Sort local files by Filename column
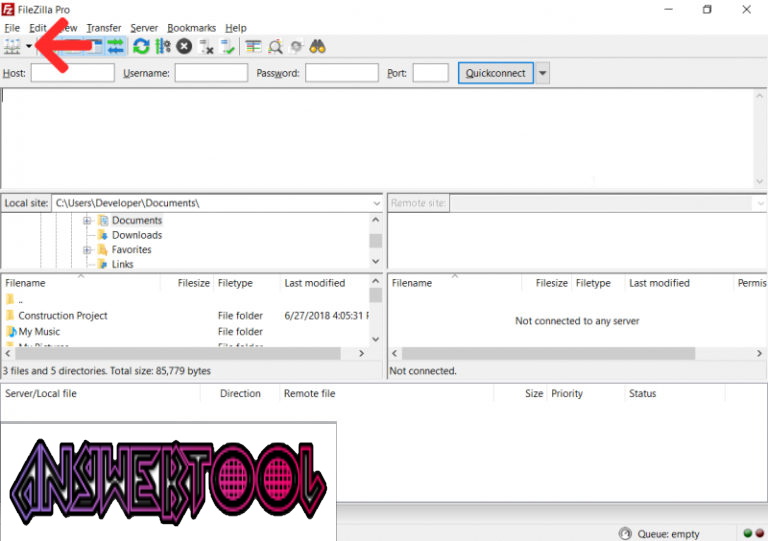The image size is (768, 541). (25, 283)
